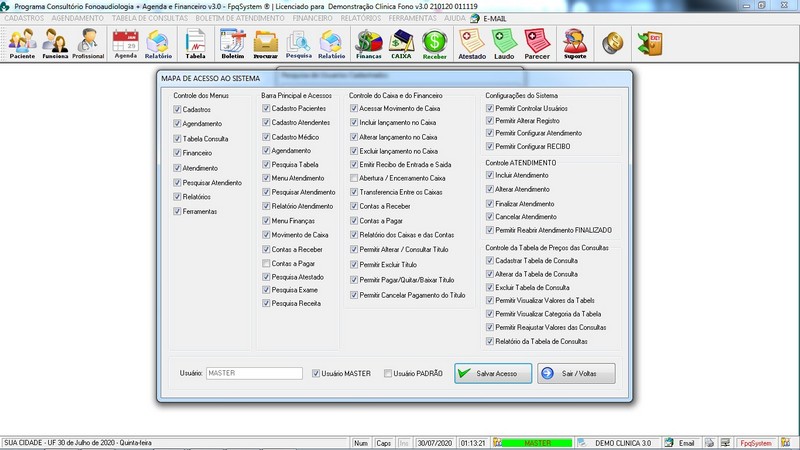
Task: Open the AJUDA menu
Action: pos(455,18)
